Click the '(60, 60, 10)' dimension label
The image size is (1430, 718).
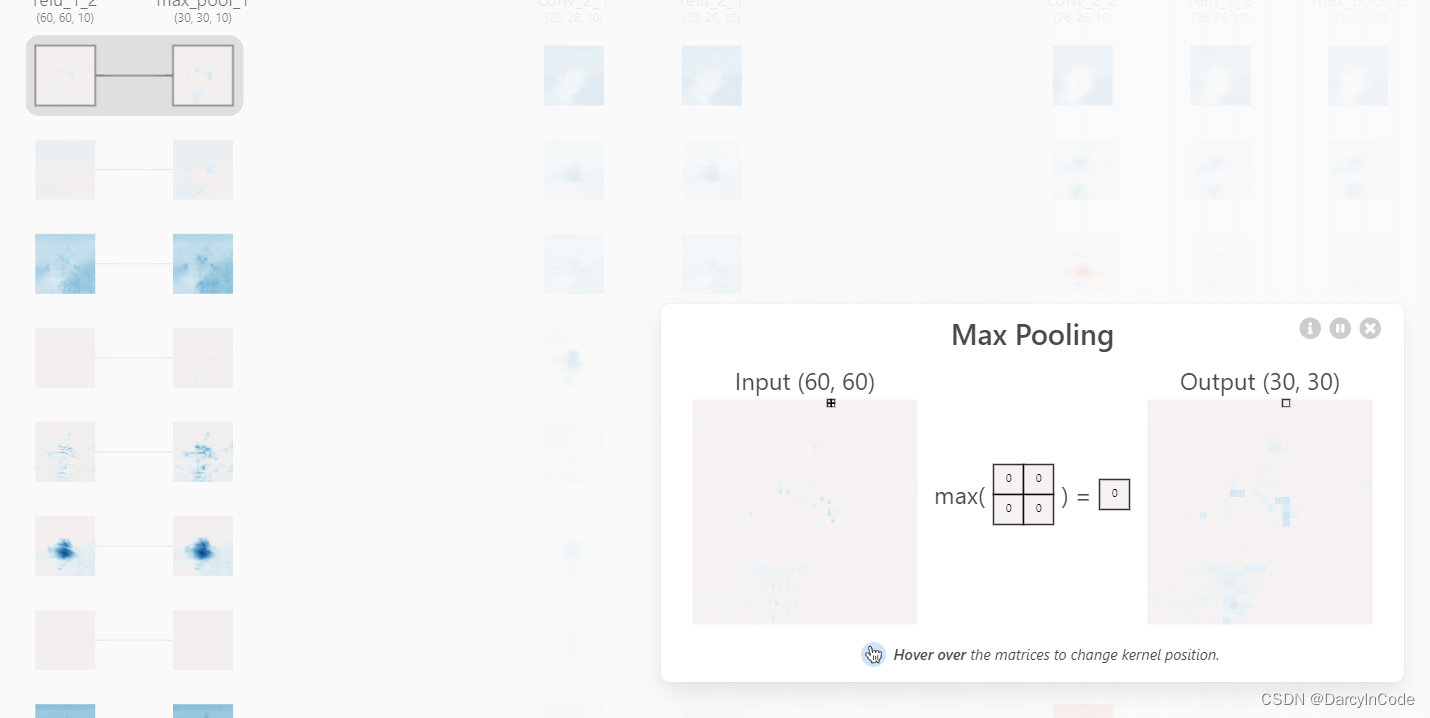coord(65,18)
